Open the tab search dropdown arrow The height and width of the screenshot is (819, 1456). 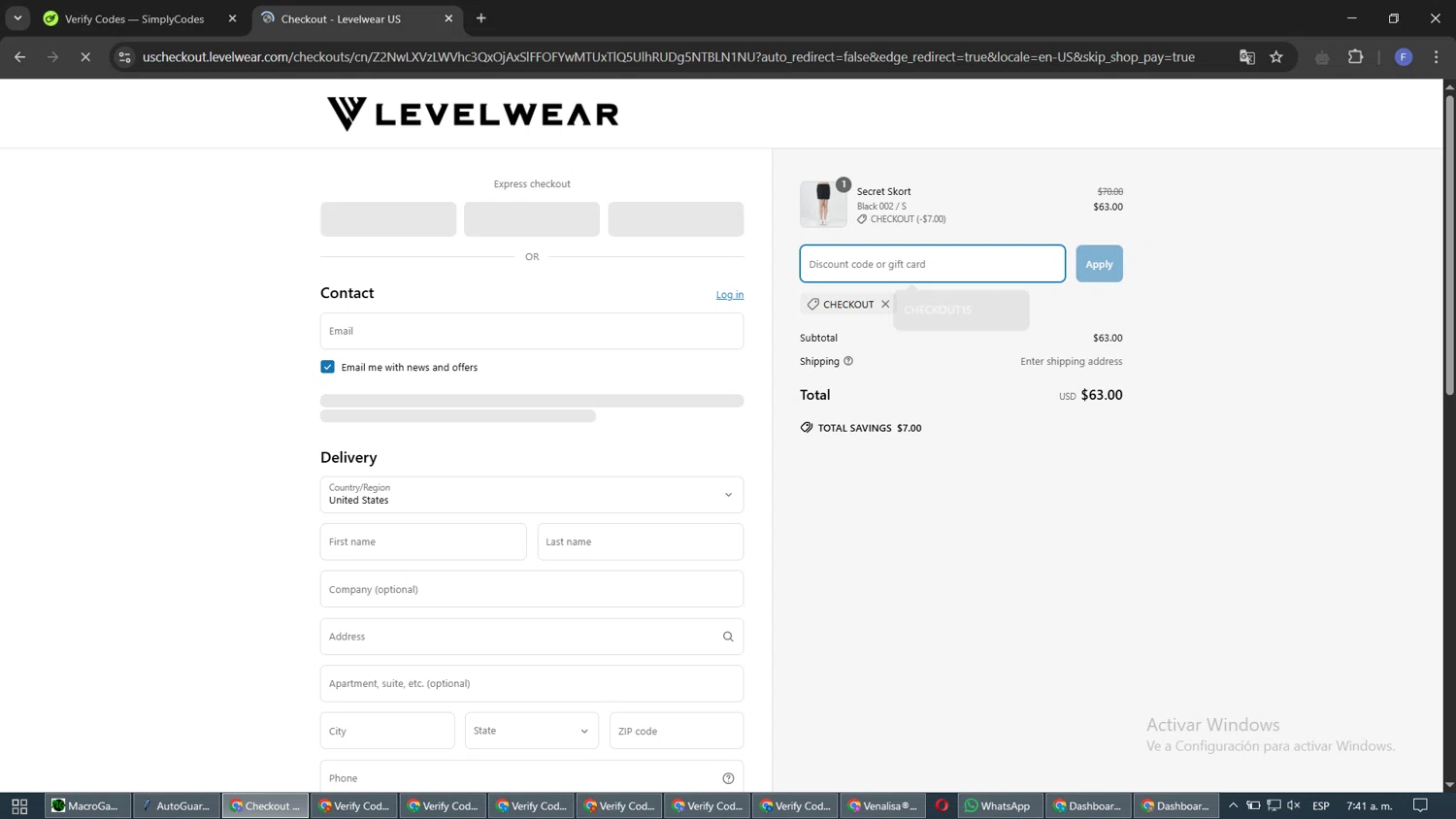pos(17,18)
